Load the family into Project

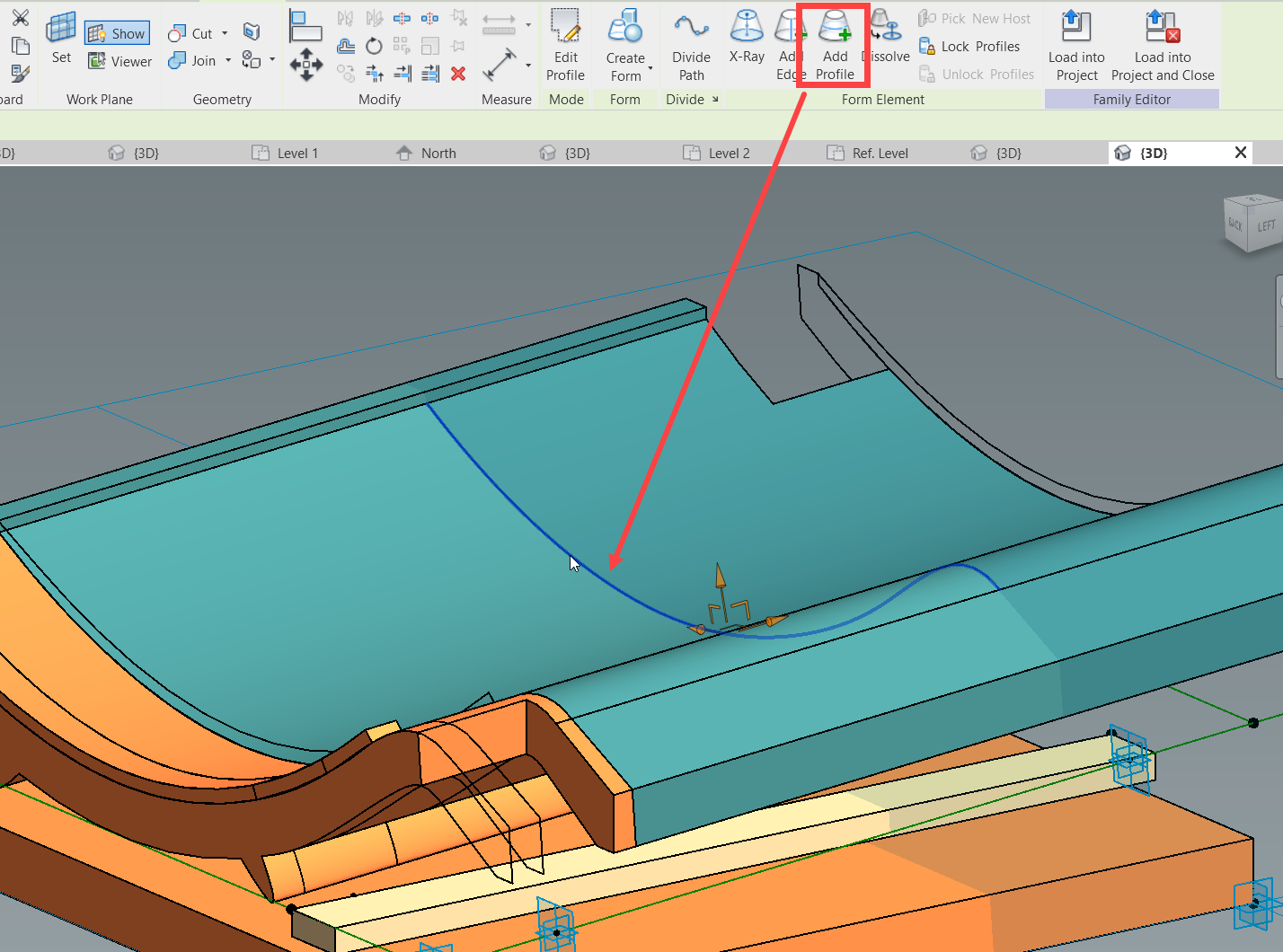tap(1075, 43)
